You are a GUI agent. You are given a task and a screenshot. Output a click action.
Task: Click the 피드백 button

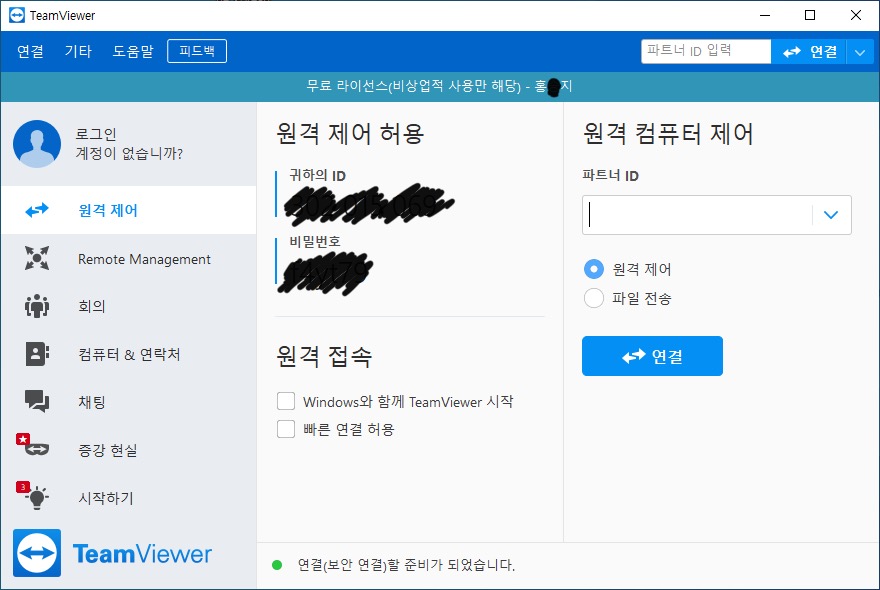(x=197, y=51)
